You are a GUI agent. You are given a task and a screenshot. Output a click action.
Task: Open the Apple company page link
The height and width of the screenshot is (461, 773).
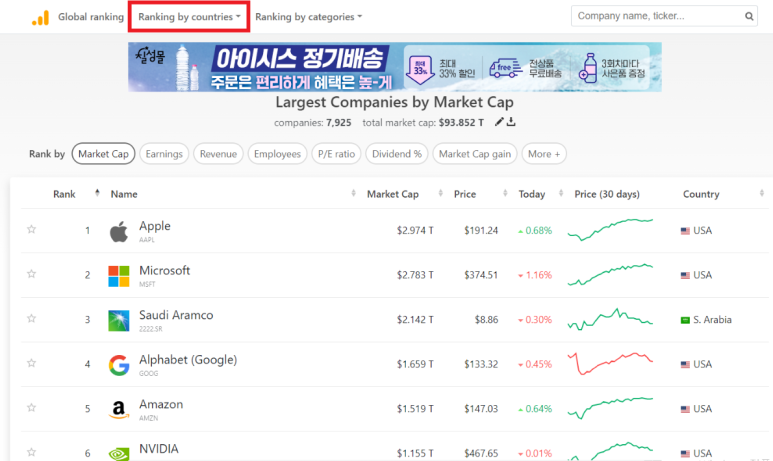tap(155, 226)
